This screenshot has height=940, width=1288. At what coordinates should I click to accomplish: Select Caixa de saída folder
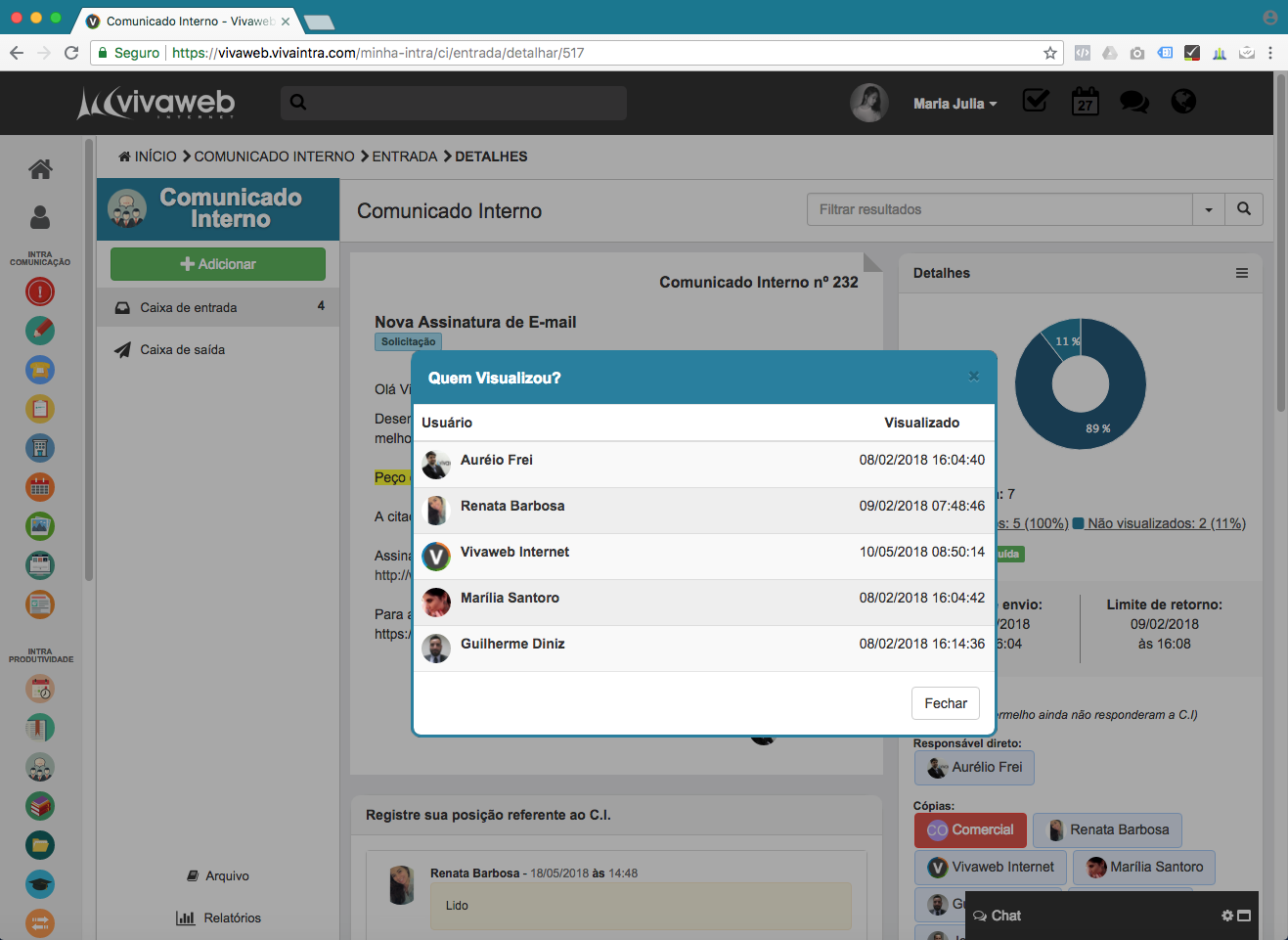(183, 349)
